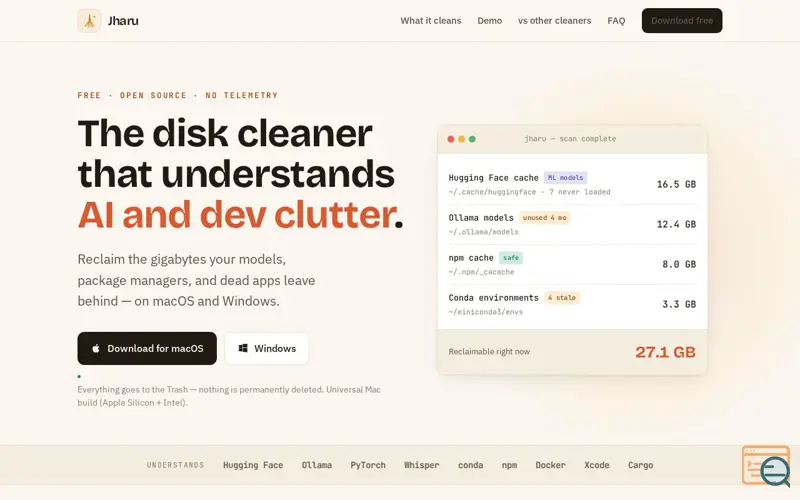This screenshot has width=800, height=500.
Task: Click the yellow minimize dot in scan window
Action: click(461, 139)
